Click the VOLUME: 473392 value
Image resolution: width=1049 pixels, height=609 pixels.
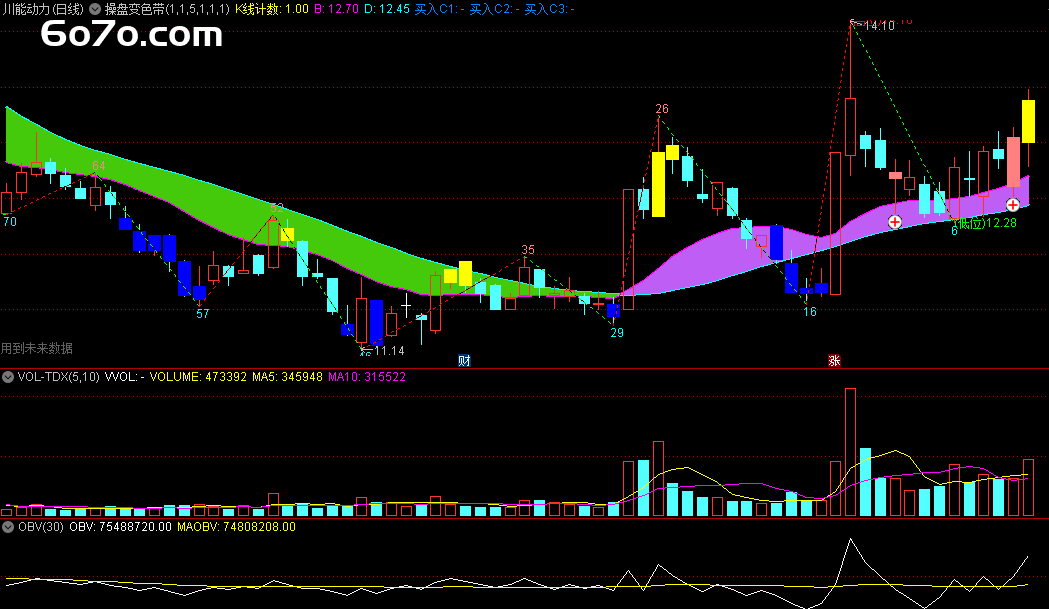coord(198,377)
